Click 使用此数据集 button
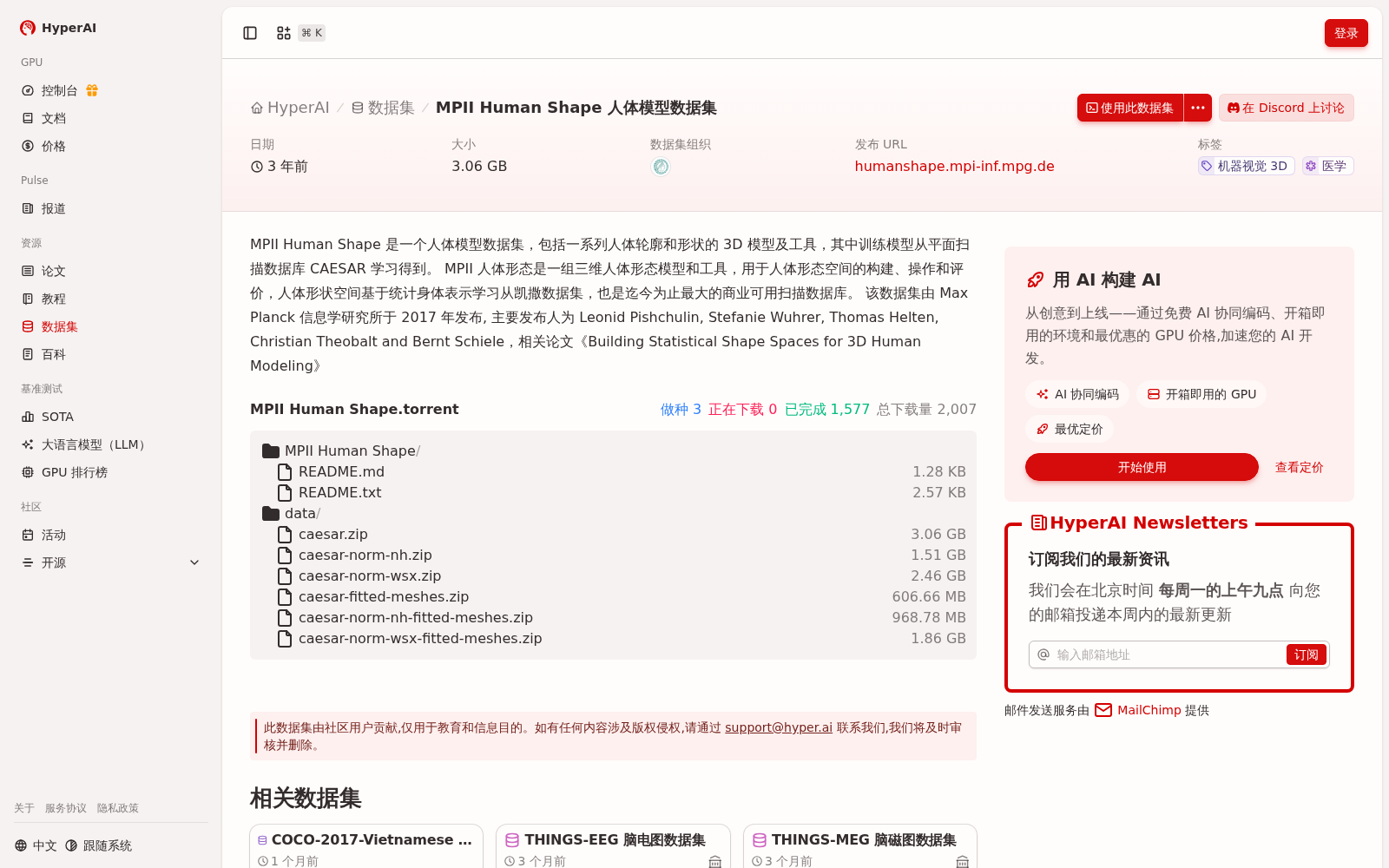Viewport: 1389px width, 868px height. (1130, 108)
